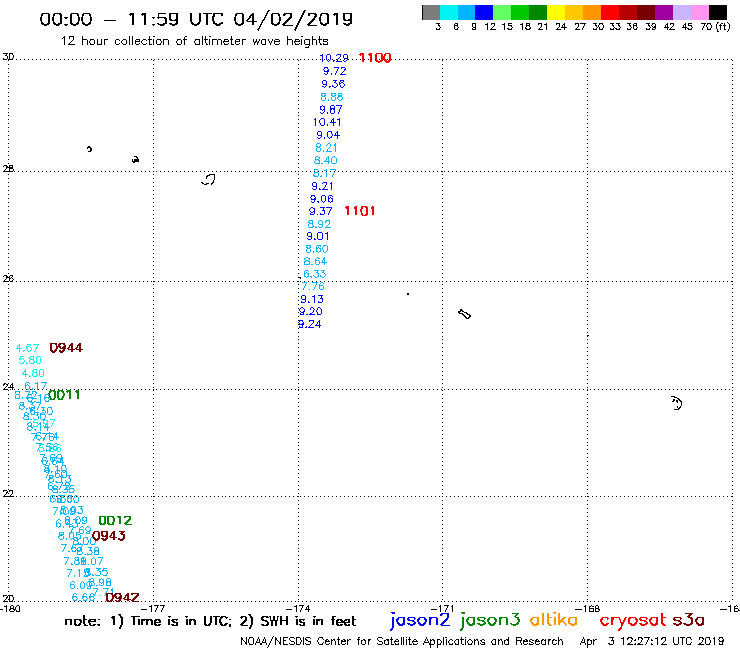Click the 8.88 wave height value
This screenshot has width=740, height=650.
pyautogui.click(x=332, y=97)
